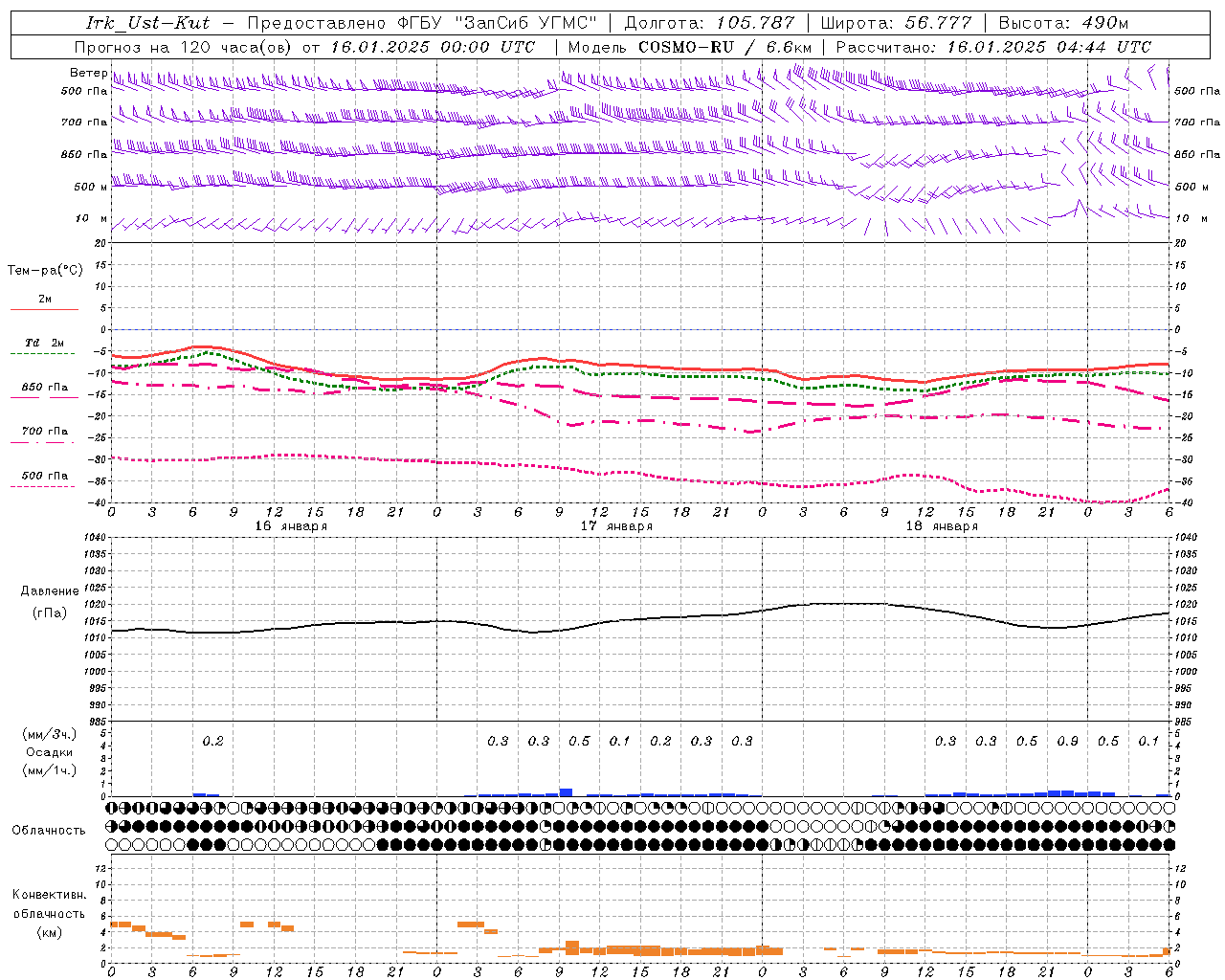
Task: Click the forecast start "16.01.2025 00:00 UTC"
Action: coord(433,47)
